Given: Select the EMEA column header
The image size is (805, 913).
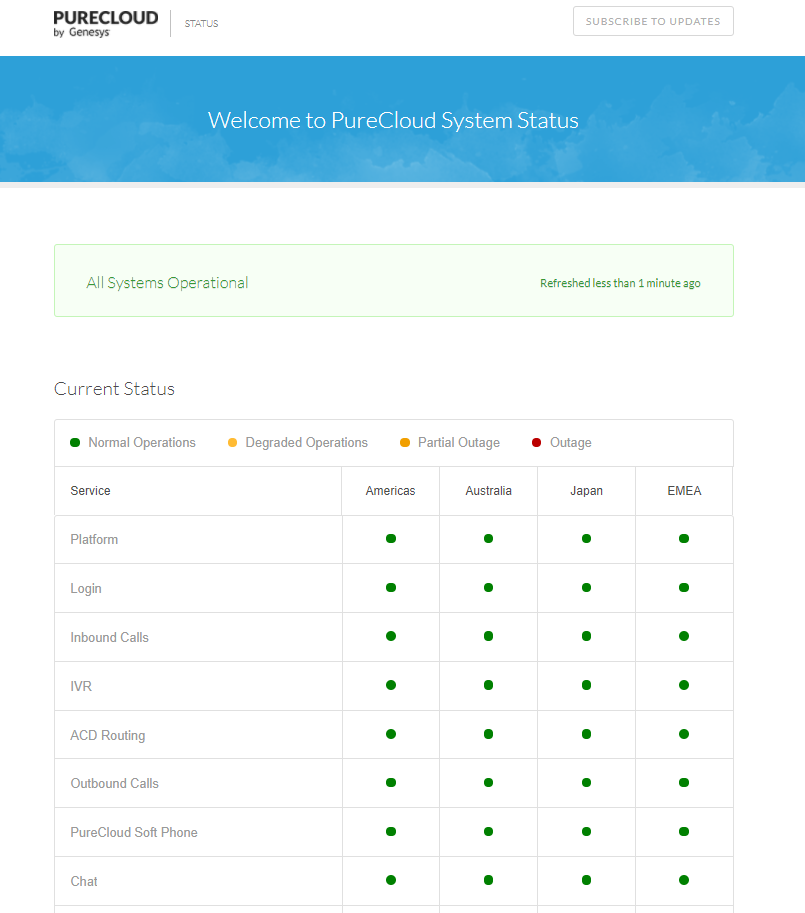Looking at the screenshot, I should tap(684, 491).
